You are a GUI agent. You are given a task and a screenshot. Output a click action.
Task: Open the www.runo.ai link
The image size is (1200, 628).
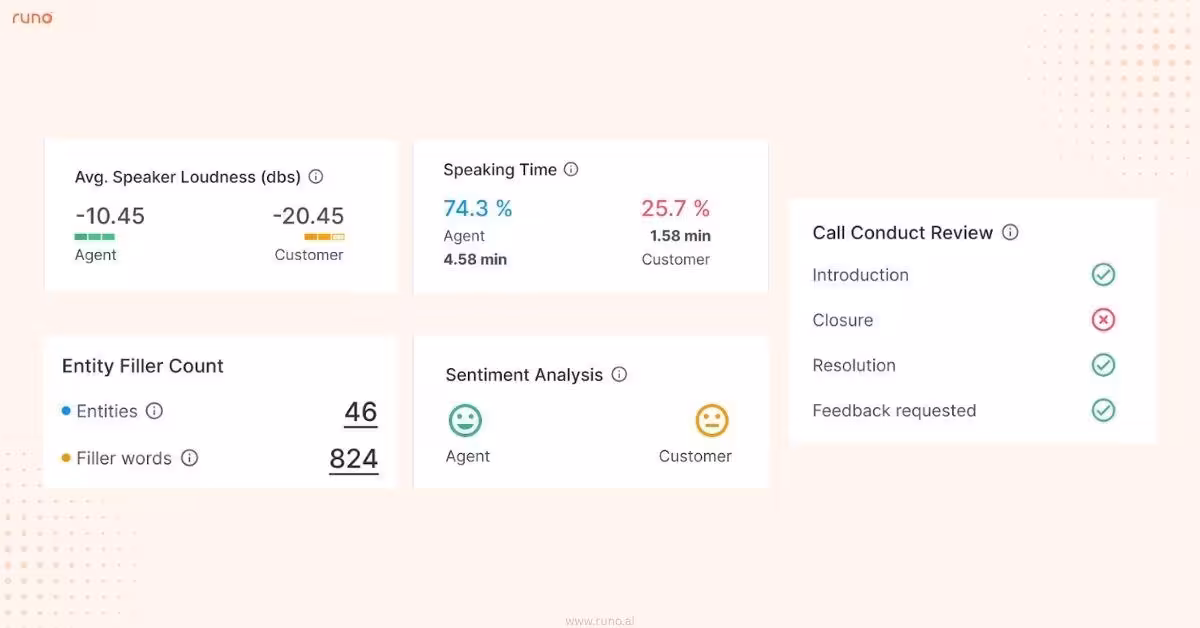600,620
